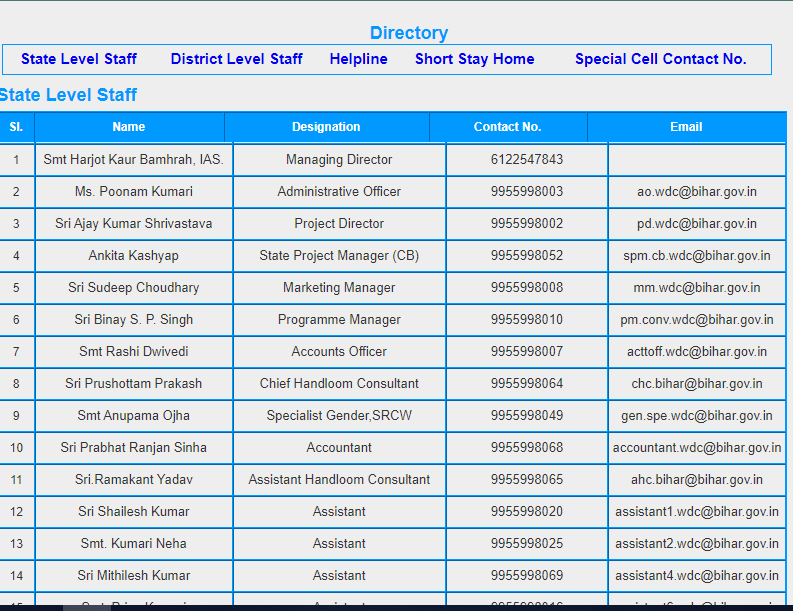
Task: Open the Helpline link
Action: click(358, 59)
